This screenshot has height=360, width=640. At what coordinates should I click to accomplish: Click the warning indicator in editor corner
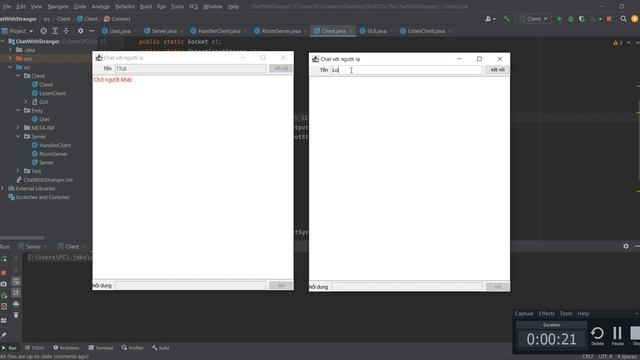point(618,42)
